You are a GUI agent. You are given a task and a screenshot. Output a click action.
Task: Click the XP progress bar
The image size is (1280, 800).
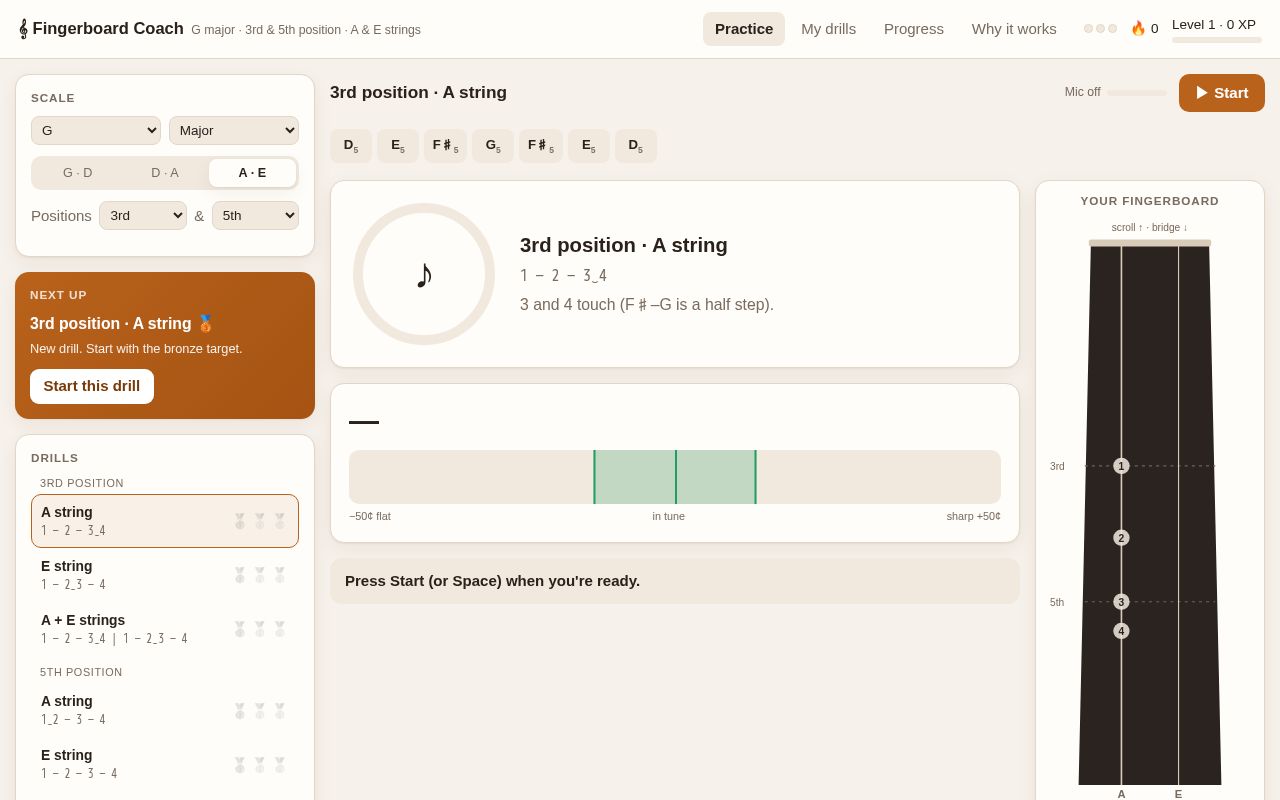pyautogui.click(x=1217, y=40)
